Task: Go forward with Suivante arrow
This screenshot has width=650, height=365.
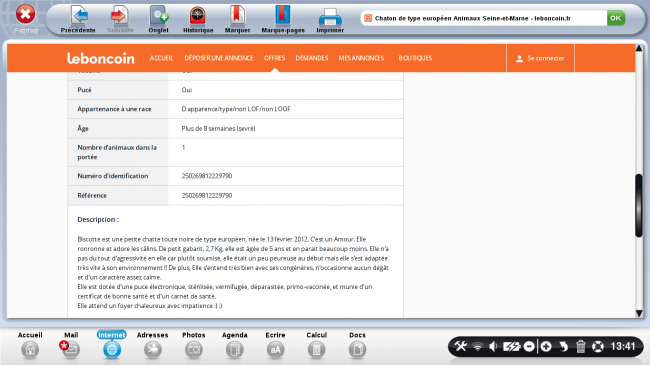Action: click(120, 19)
